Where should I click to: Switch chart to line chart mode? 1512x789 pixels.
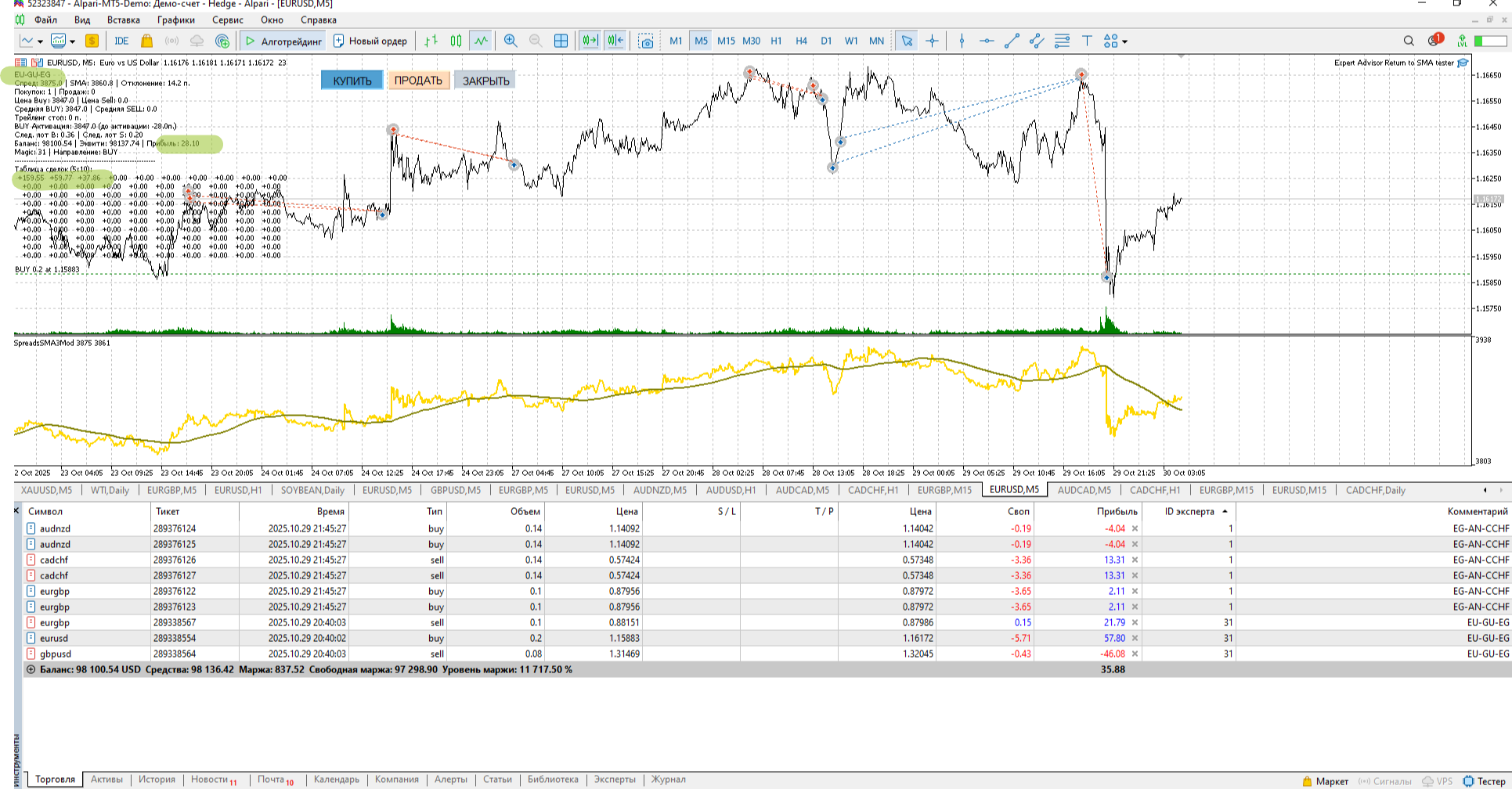[x=481, y=41]
